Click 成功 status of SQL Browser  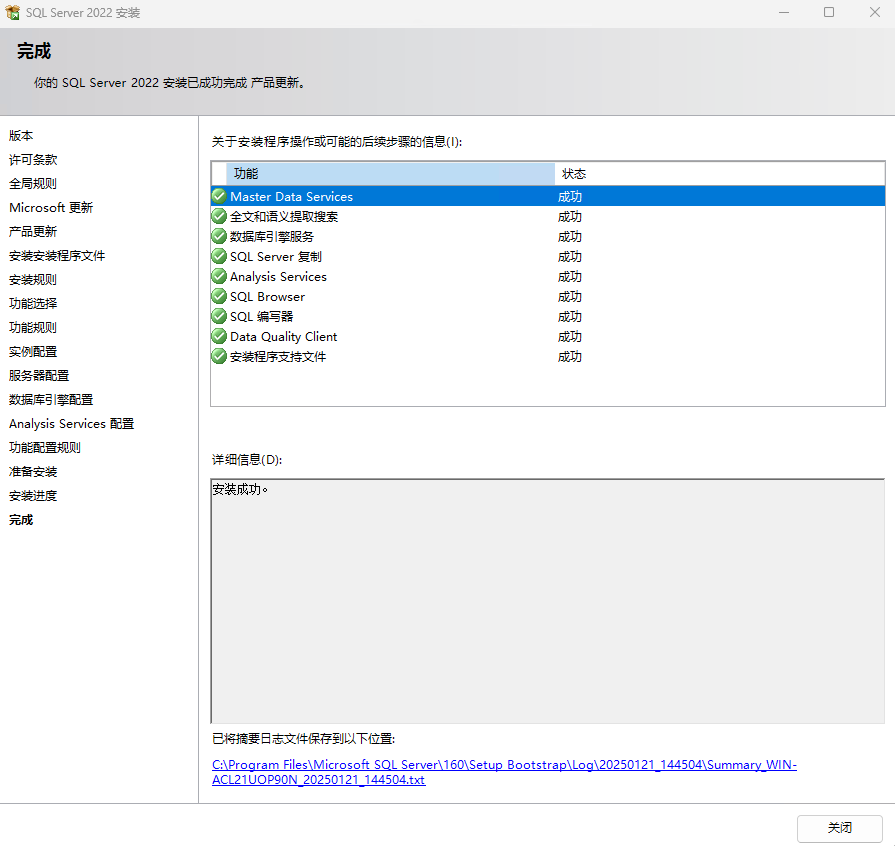570,296
